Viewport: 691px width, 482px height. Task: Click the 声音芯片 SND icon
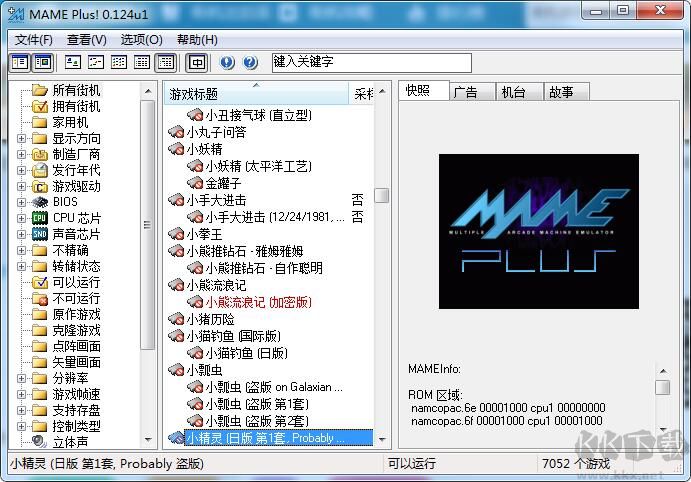pos(40,234)
